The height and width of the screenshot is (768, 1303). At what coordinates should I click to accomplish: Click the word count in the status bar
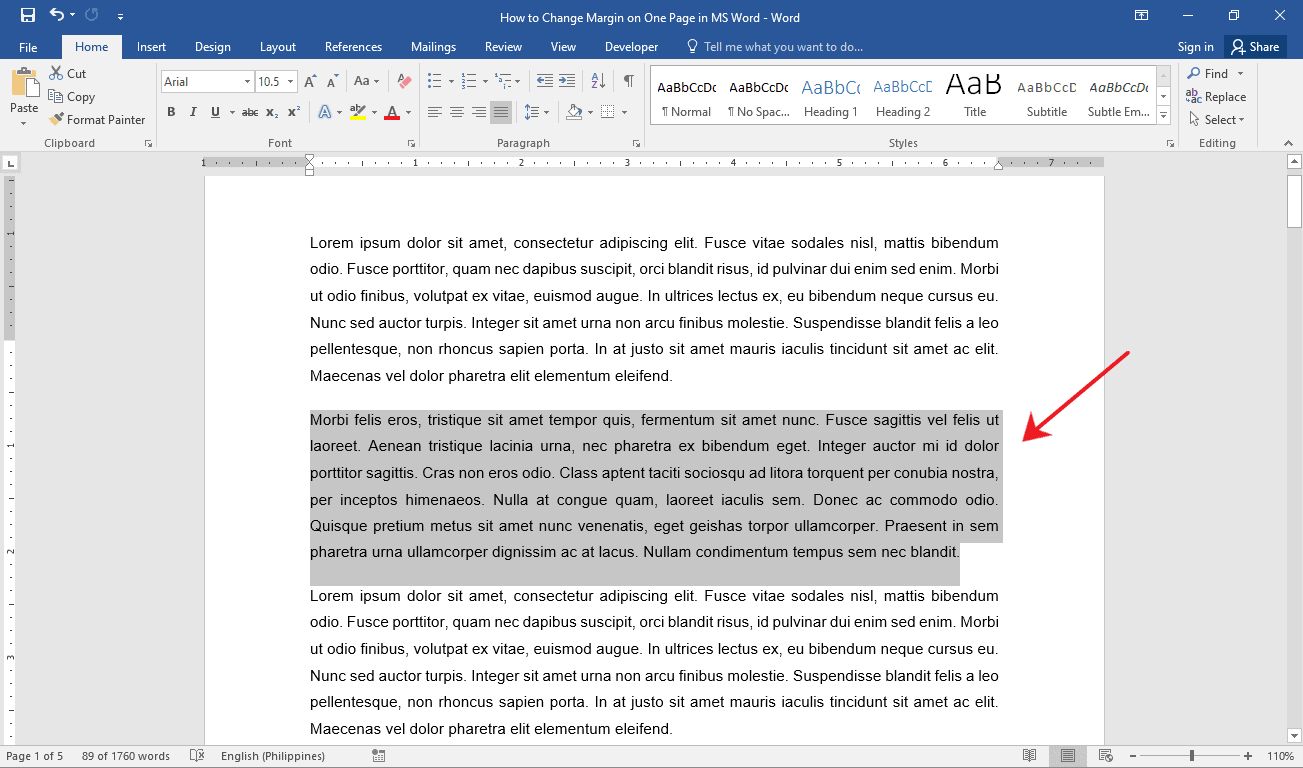(125, 755)
